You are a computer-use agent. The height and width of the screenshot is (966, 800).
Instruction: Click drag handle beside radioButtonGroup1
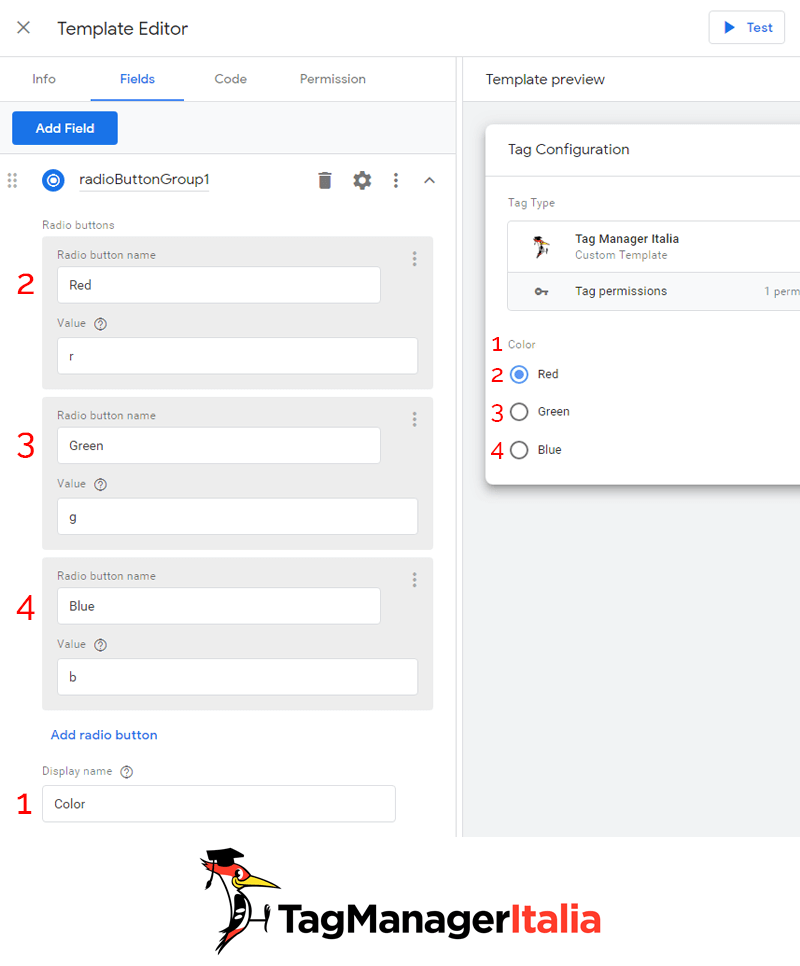pyautogui.click(x=13, y=180)
